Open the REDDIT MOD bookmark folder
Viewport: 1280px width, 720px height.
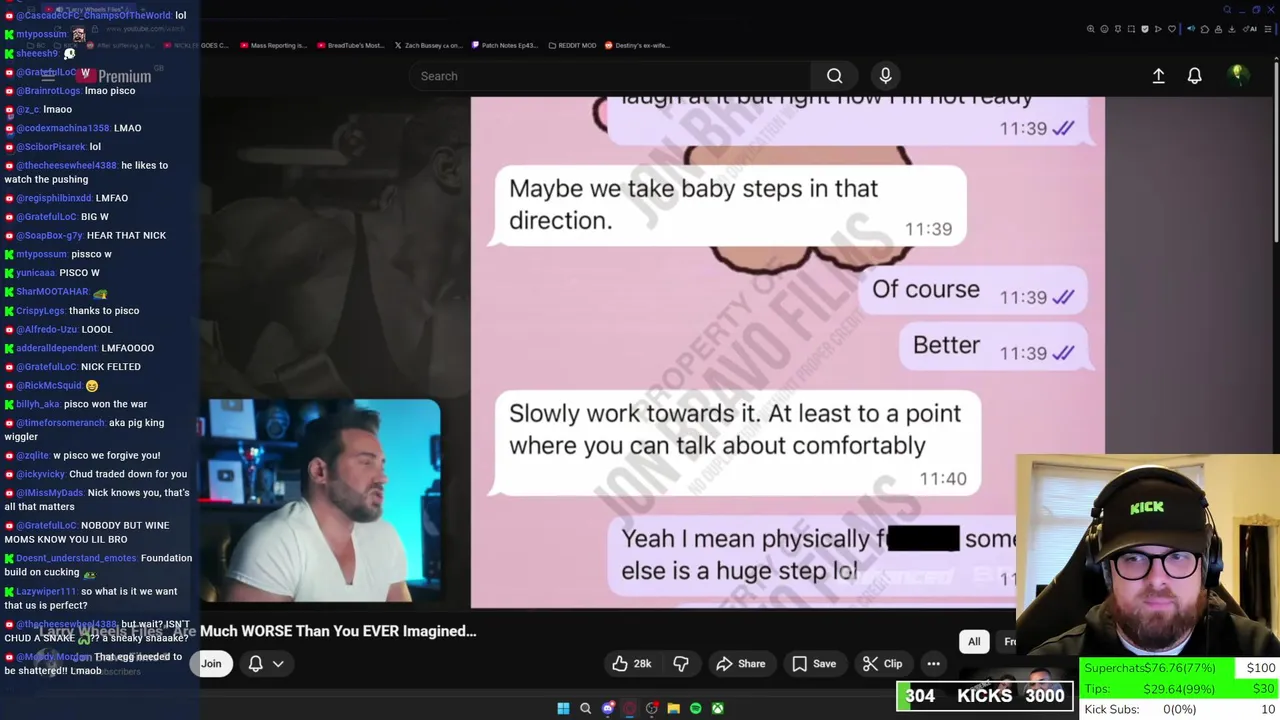click(573, 45)
